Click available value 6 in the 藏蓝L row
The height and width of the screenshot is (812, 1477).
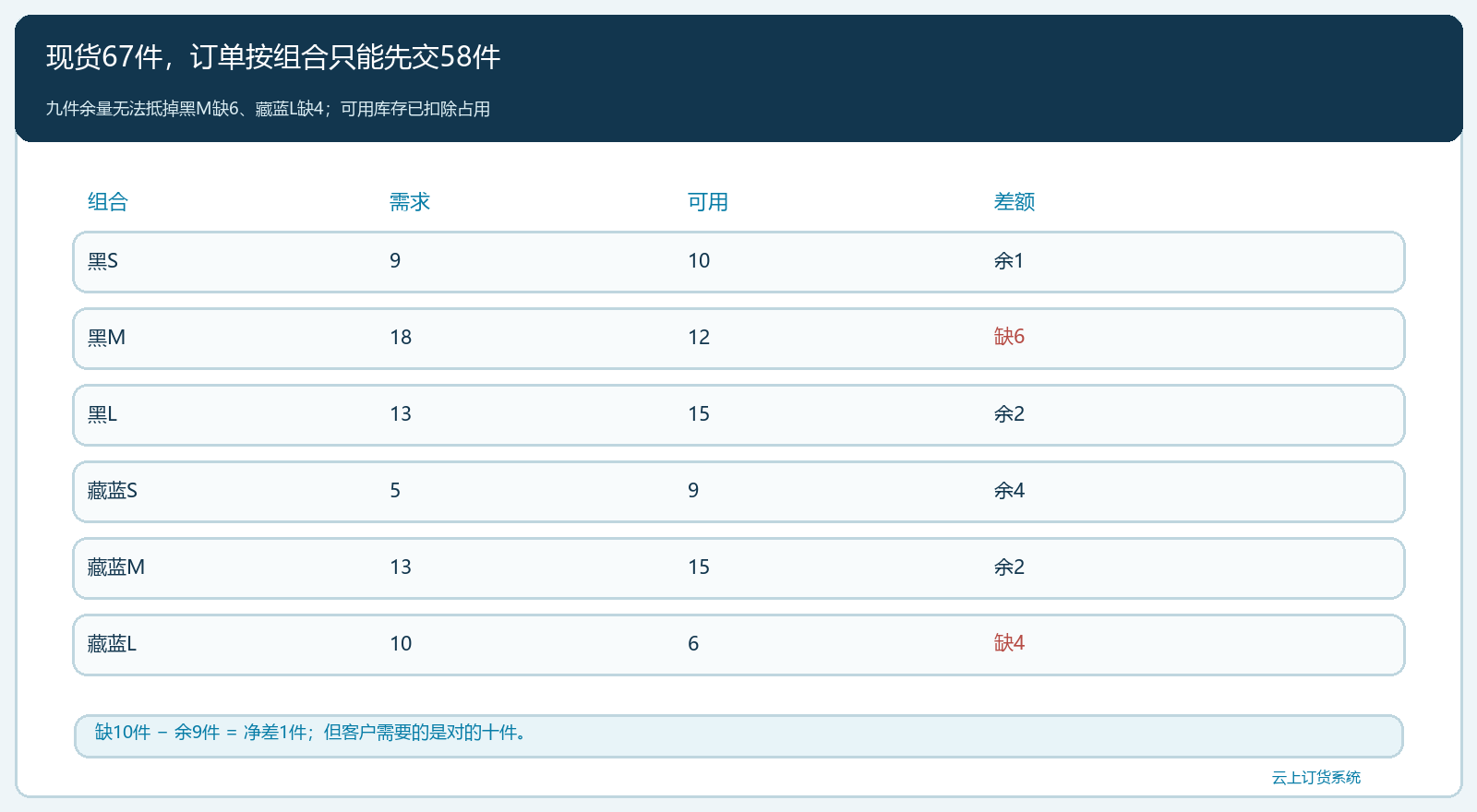coord(693,644)
